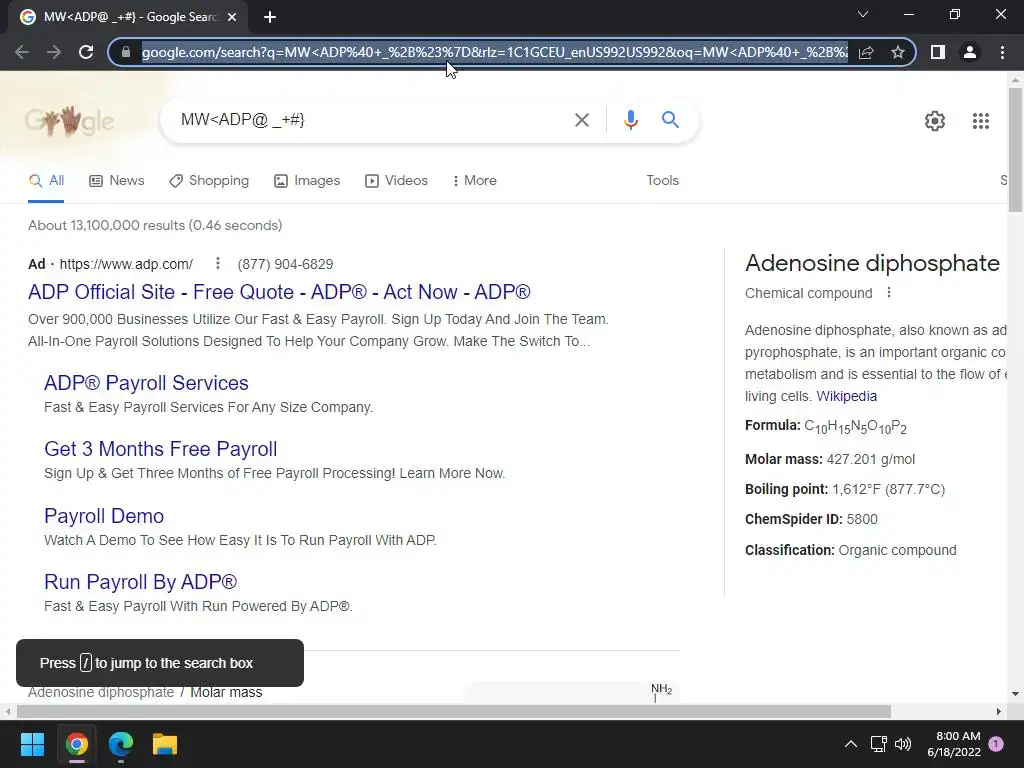Click the browser back arrow
1024x768 pixels.
(x=22, y=52)
